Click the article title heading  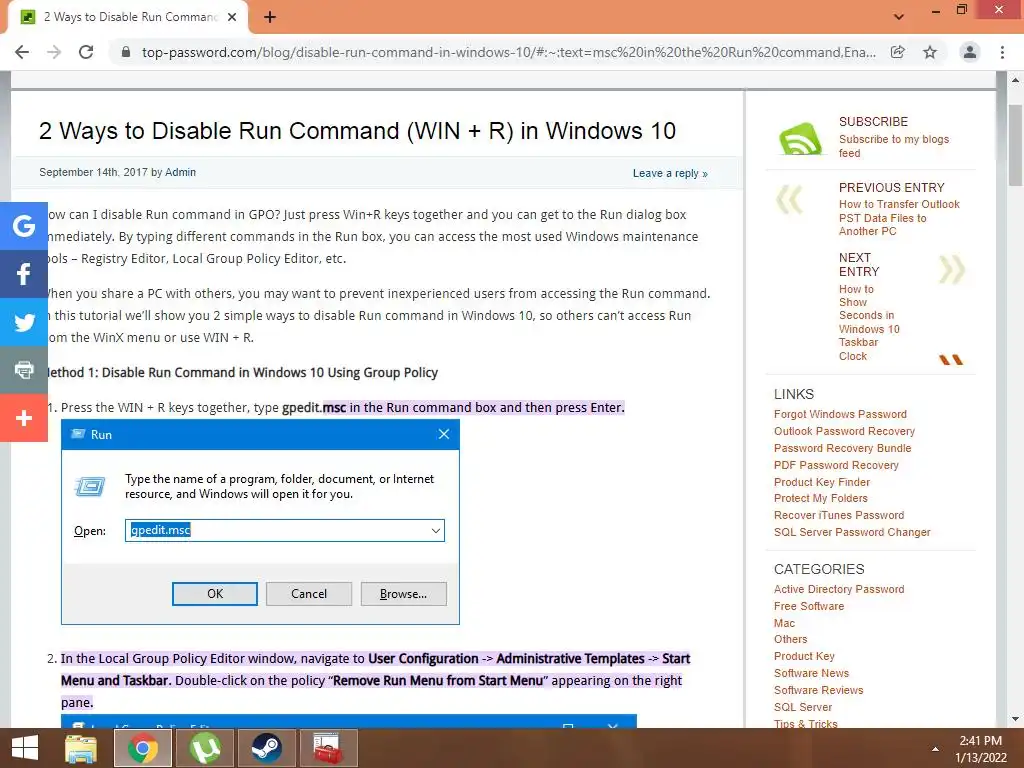(x=357, y=131)
